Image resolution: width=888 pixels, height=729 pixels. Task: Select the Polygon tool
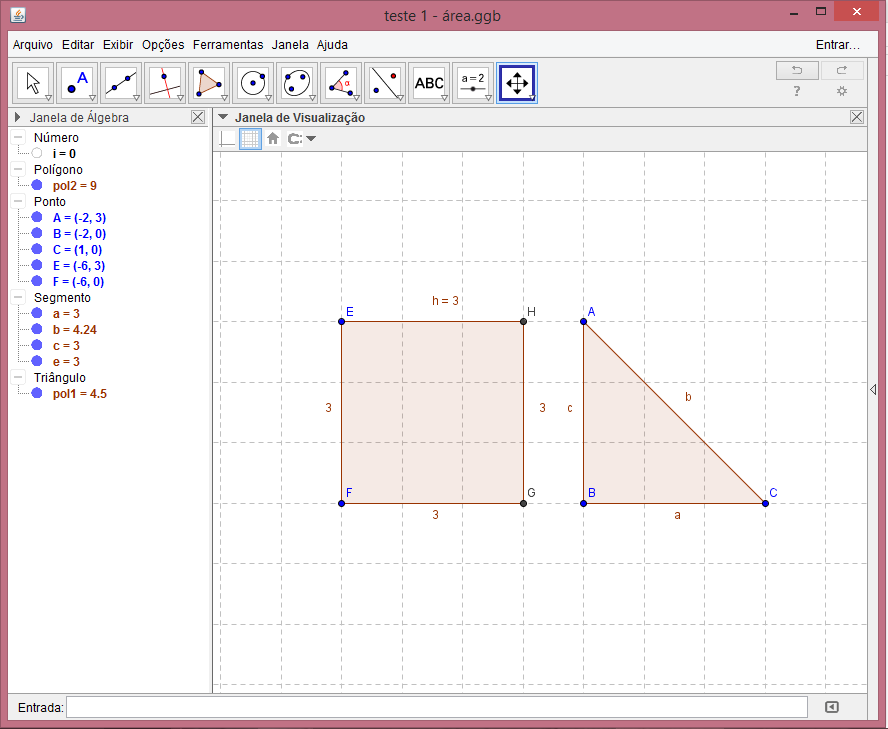(x=209, y=83)
